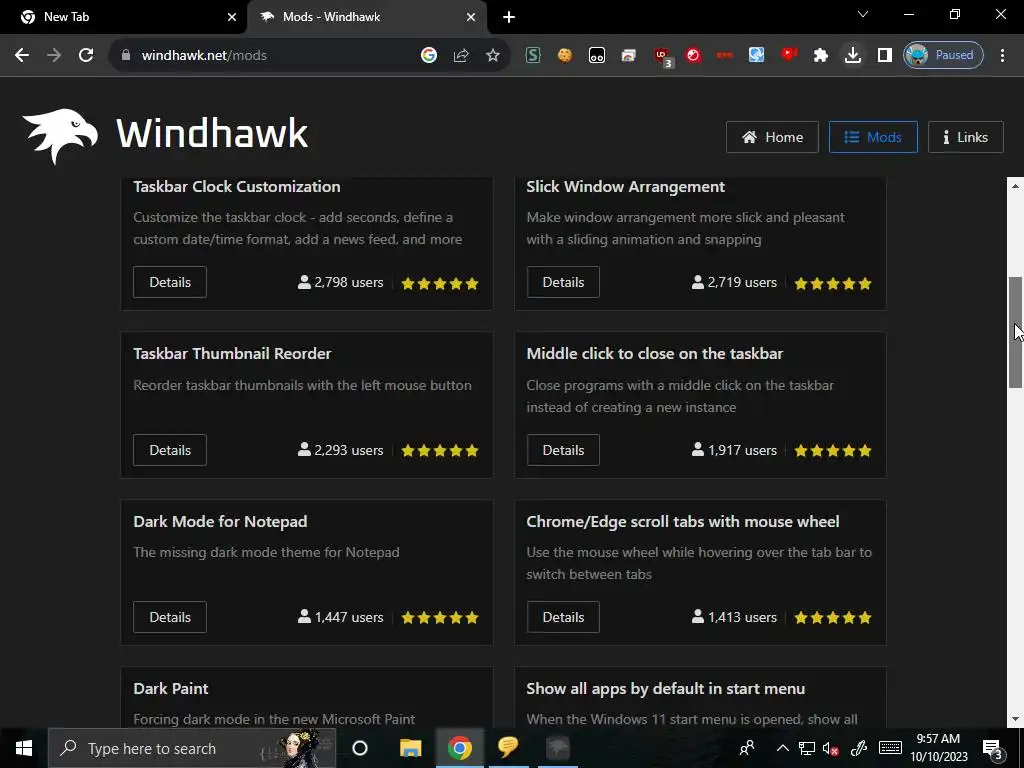Open Cortana circle on taskbar
This screenshot has height=768, width=1024.
point(360,748)
